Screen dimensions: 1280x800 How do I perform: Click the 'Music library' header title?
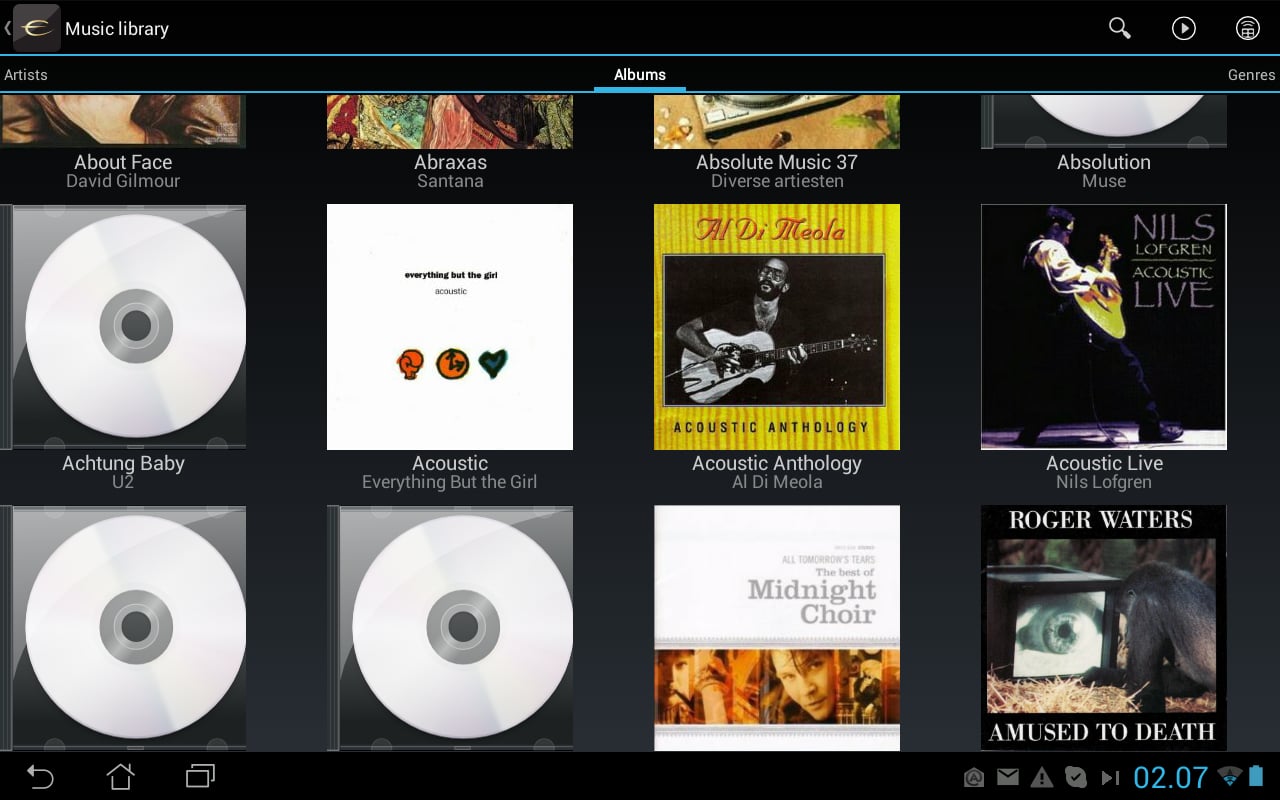[x=117, y=29]
